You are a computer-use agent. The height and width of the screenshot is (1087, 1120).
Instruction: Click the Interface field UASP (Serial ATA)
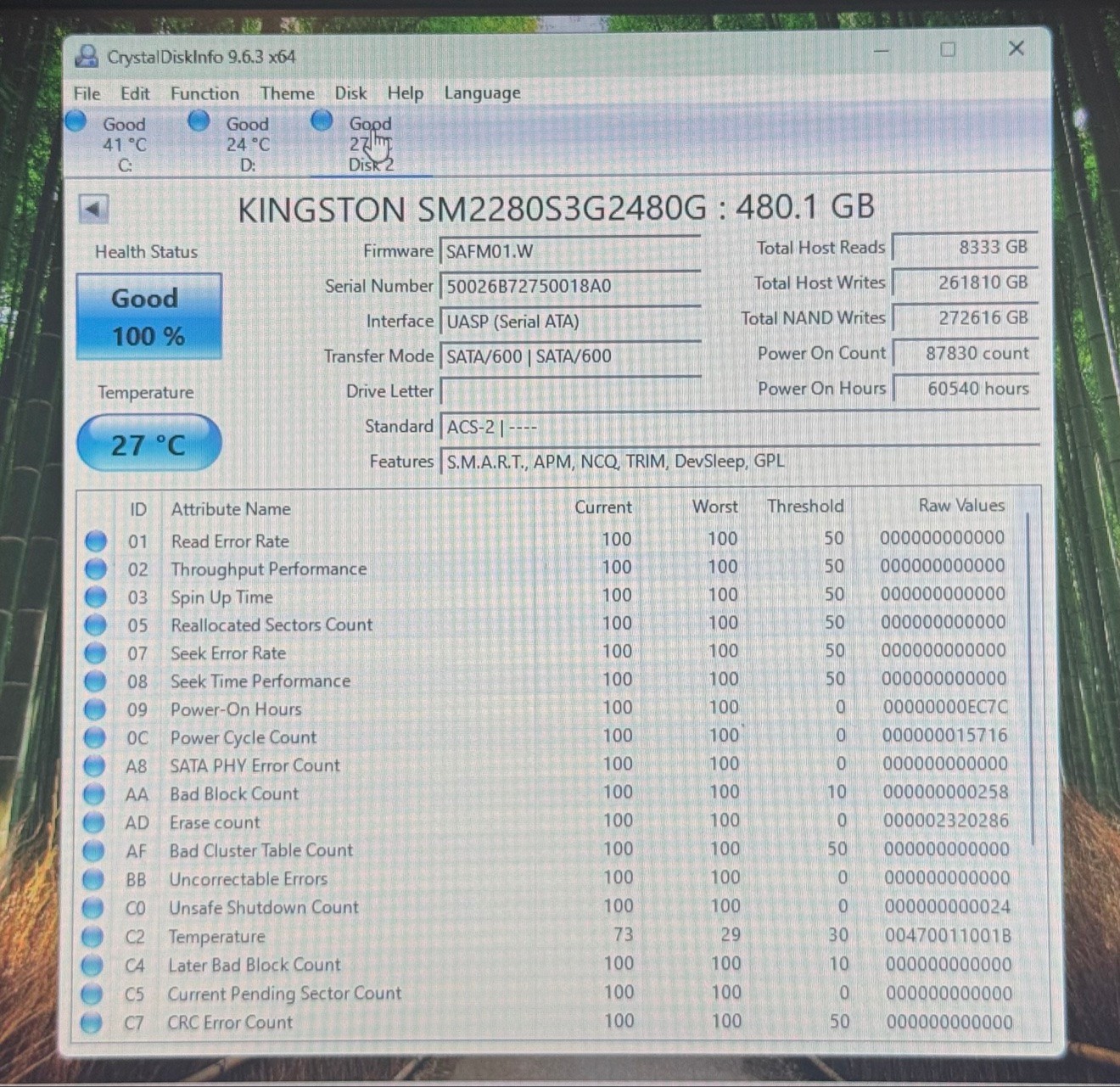[569, 322]
